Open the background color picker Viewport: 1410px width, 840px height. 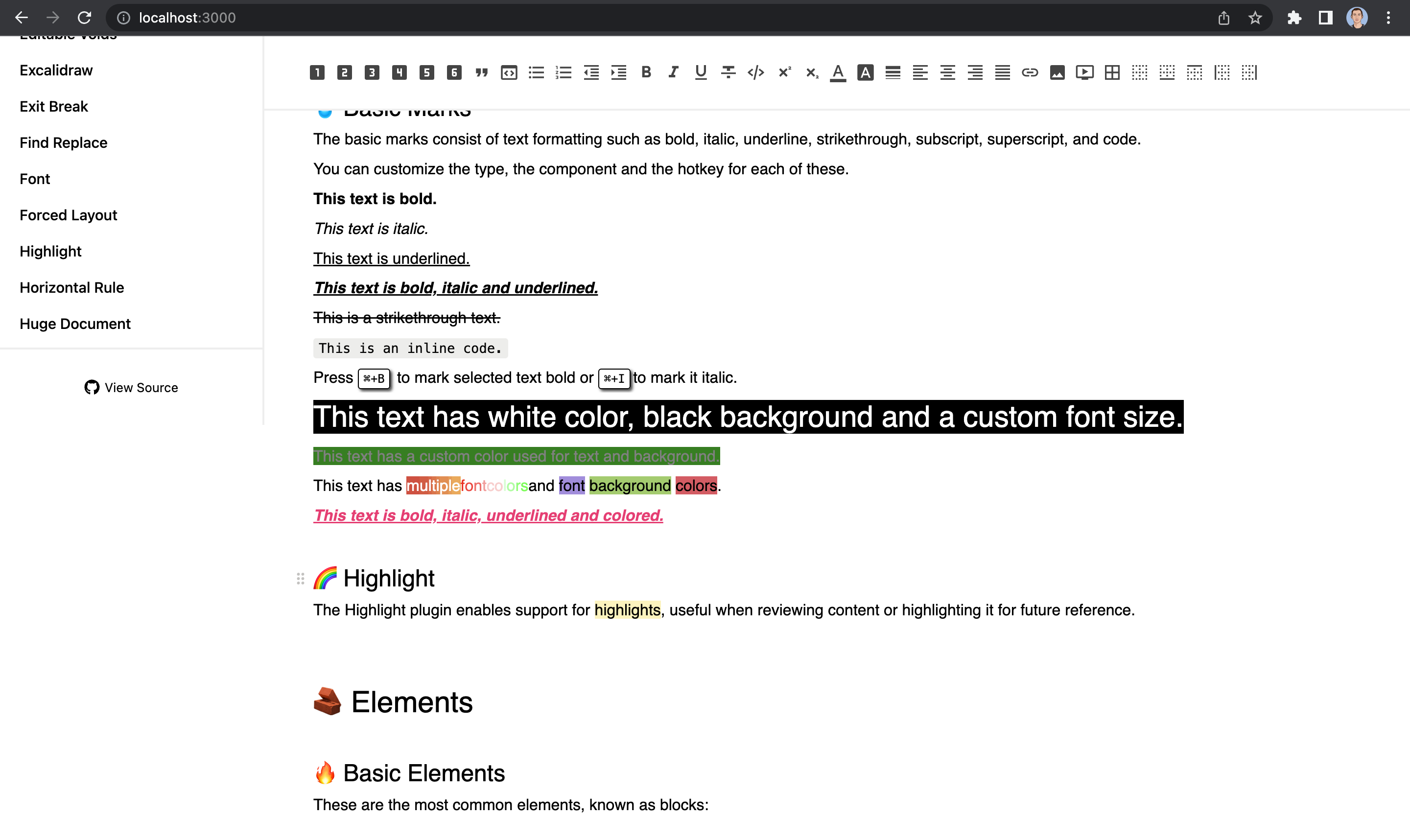pyautogui.click(x=866, y=72)
